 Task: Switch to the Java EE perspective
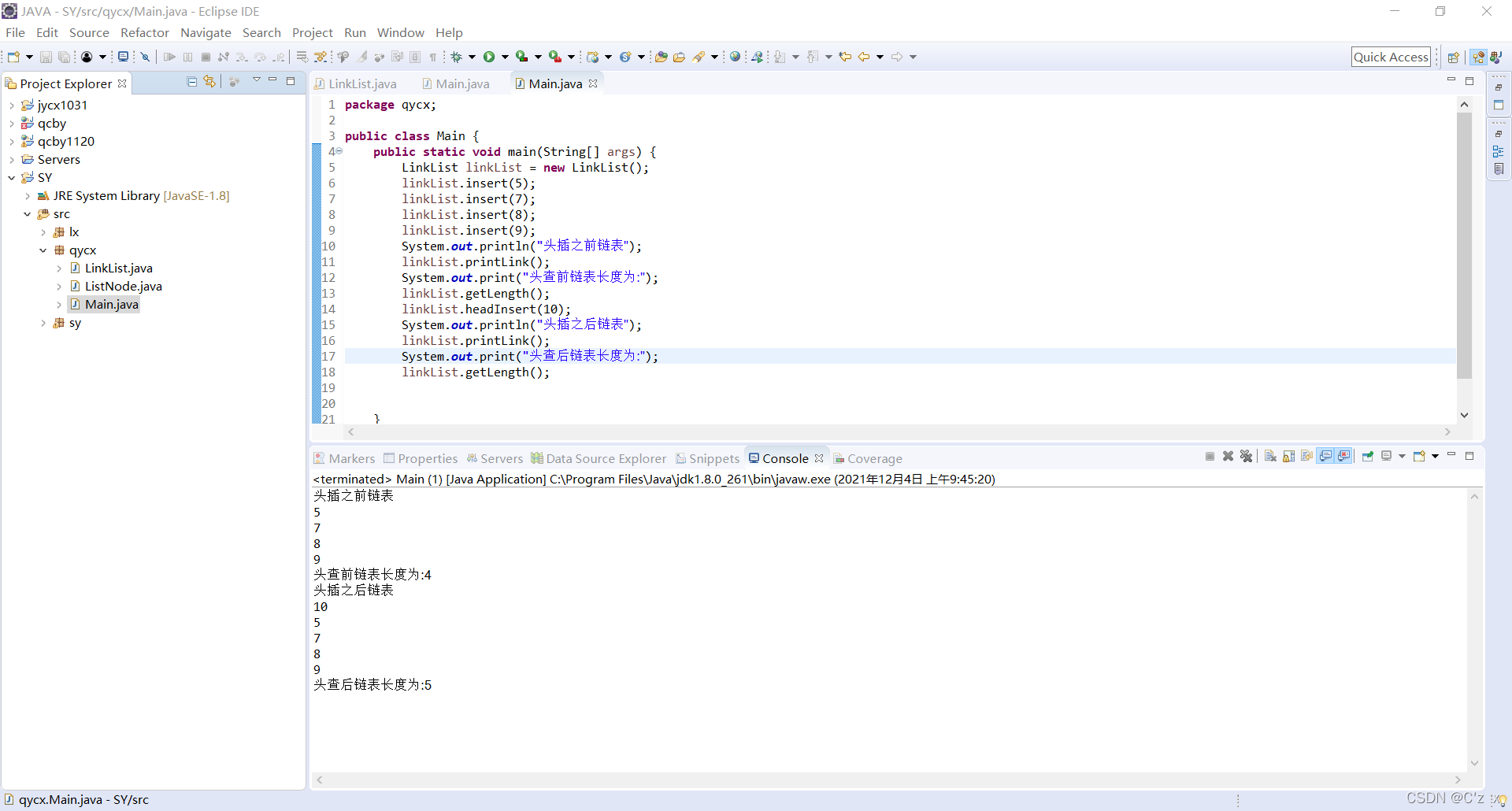(x=1478, y=57)
